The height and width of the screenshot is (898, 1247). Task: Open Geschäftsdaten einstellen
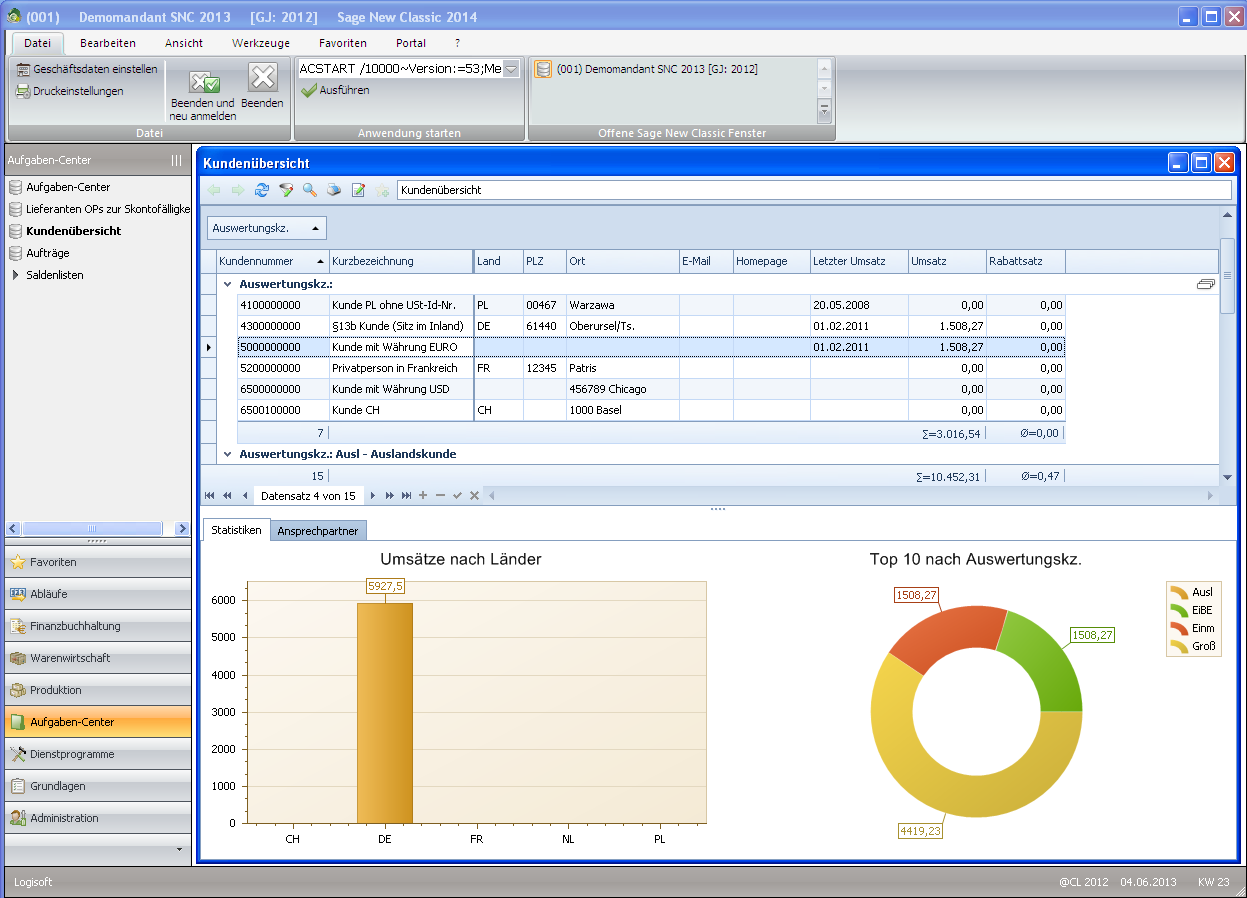pyautogui.click(x=87, y=69)
